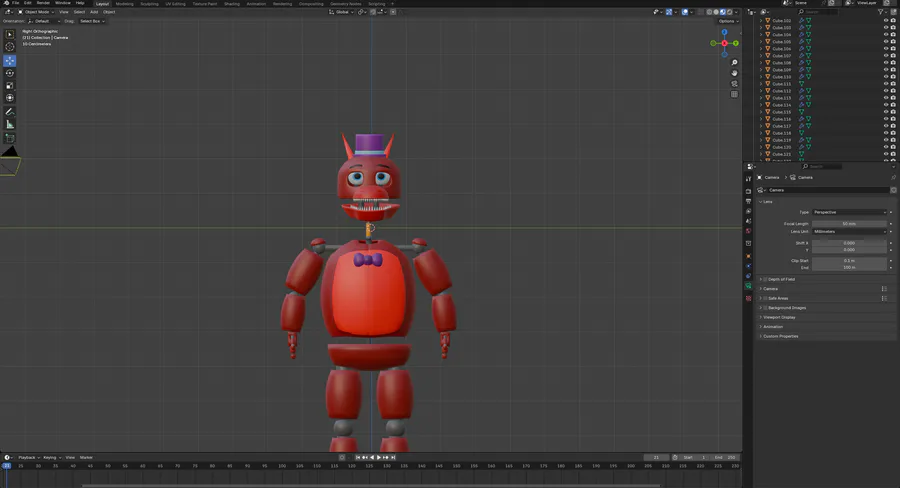Open the File menu
The height and width of the screenshot is (488, 900).
(x=15, y=3)
